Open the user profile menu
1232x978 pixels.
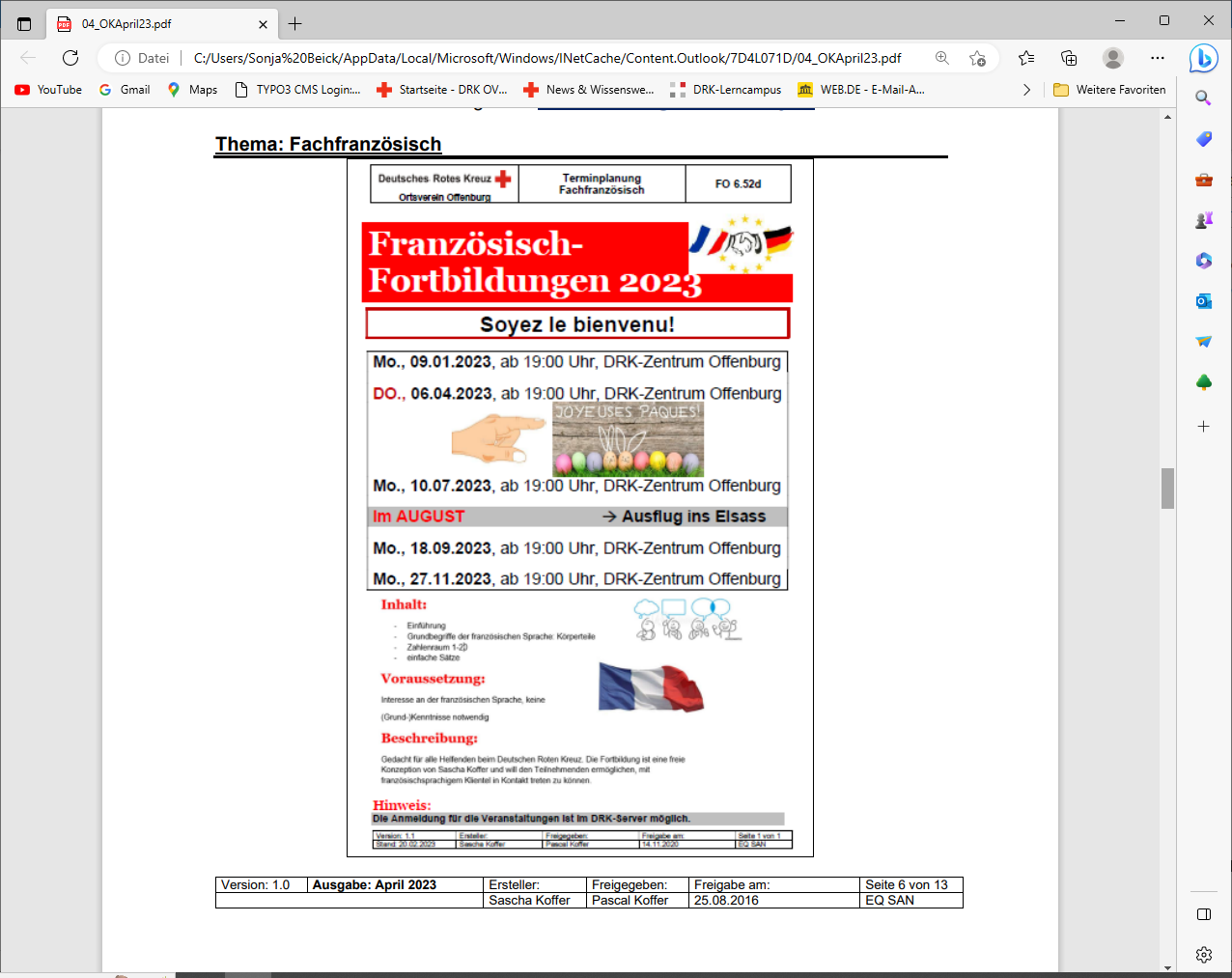coord(1113,58)
